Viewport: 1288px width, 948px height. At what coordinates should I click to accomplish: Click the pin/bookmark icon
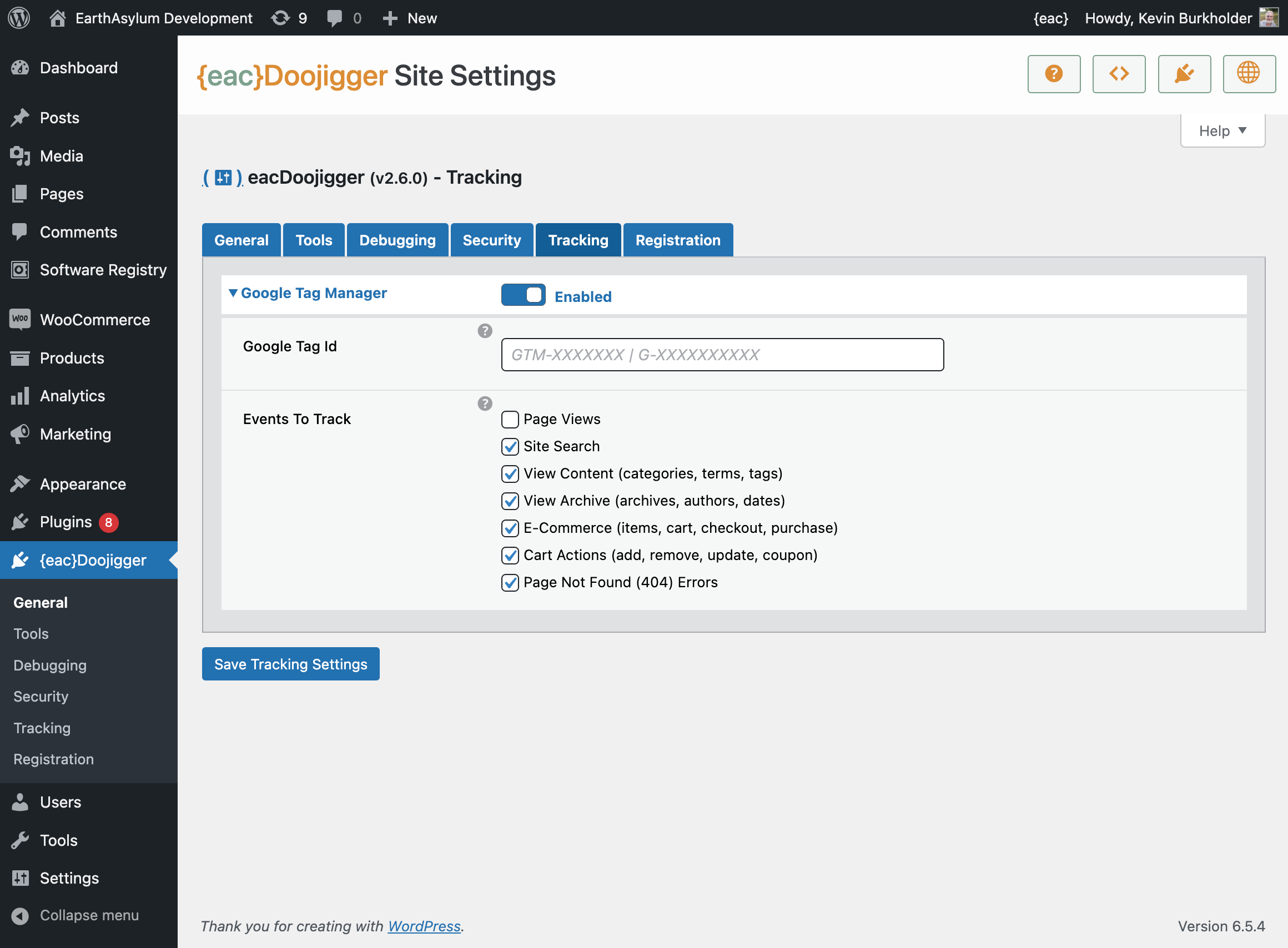(1183, 75)
